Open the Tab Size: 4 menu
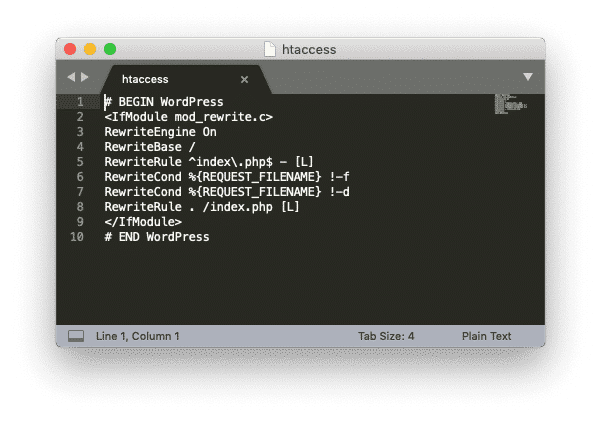601x421 pixels. 386,336
